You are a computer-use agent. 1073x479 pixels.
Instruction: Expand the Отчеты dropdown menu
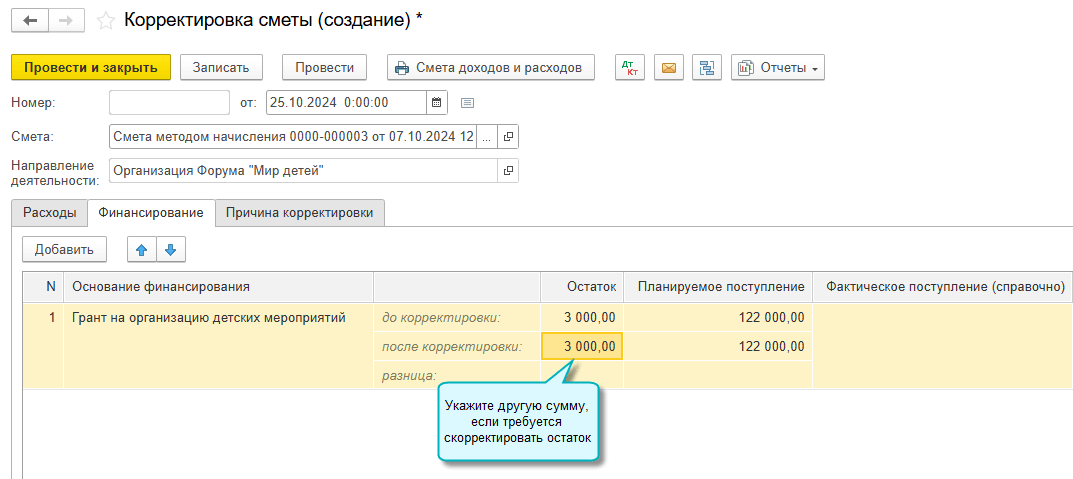pyautogui.click(x=777, y=68)
